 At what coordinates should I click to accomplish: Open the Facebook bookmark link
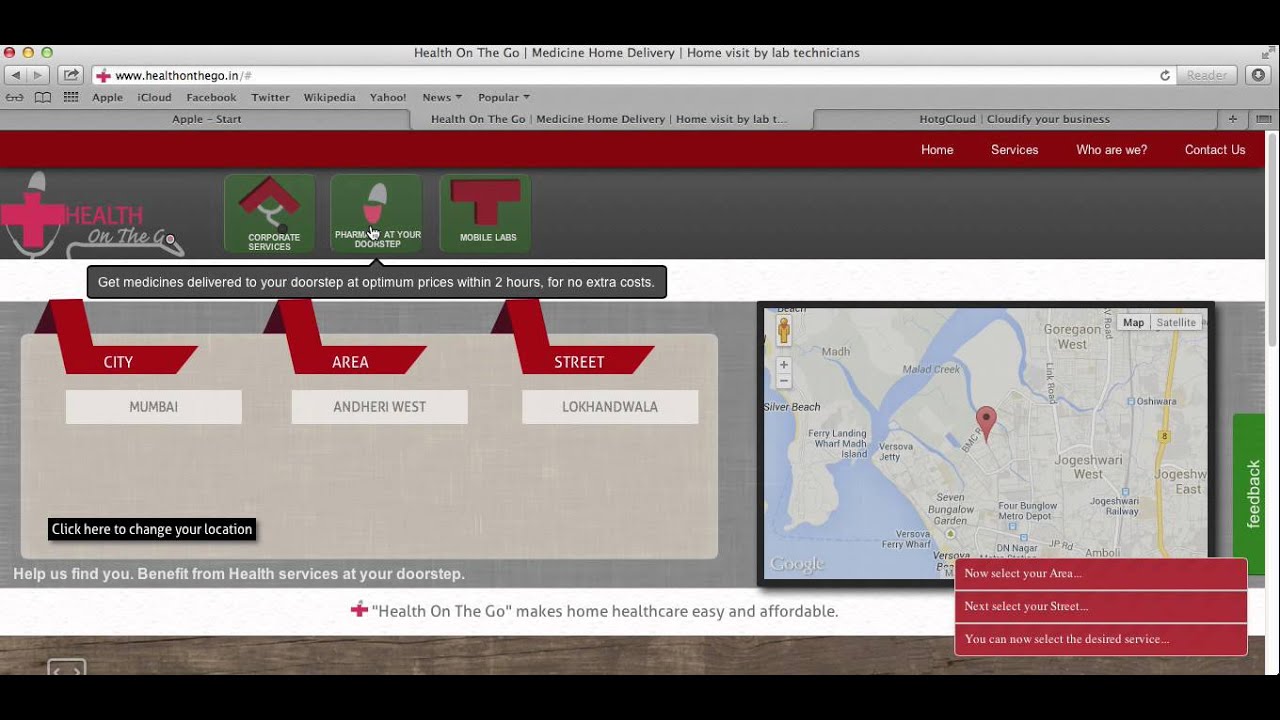(x=211, y=97)
